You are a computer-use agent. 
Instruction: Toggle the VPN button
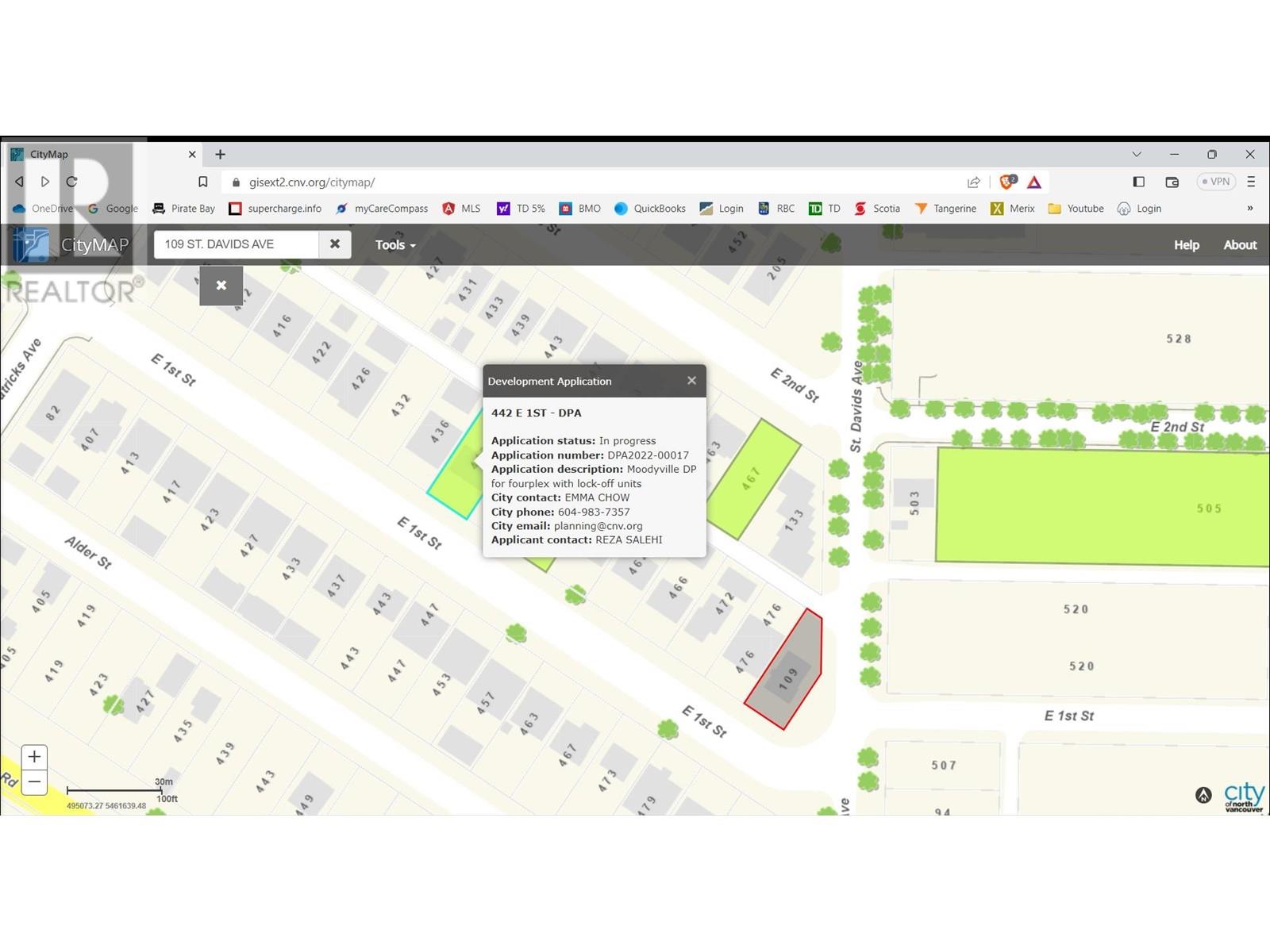click(1215, 182)
